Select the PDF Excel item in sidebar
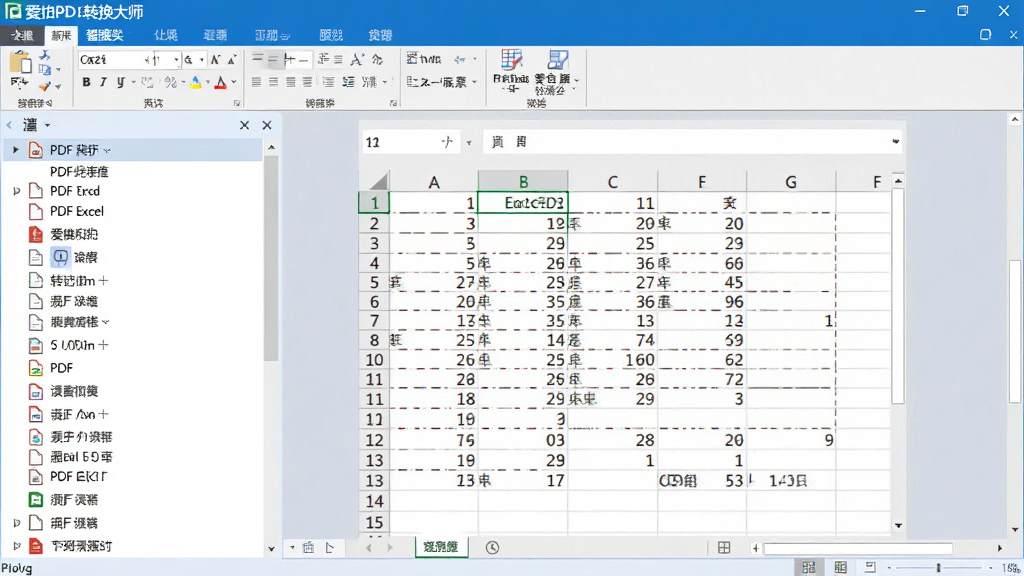 click(x=76, y=211)
